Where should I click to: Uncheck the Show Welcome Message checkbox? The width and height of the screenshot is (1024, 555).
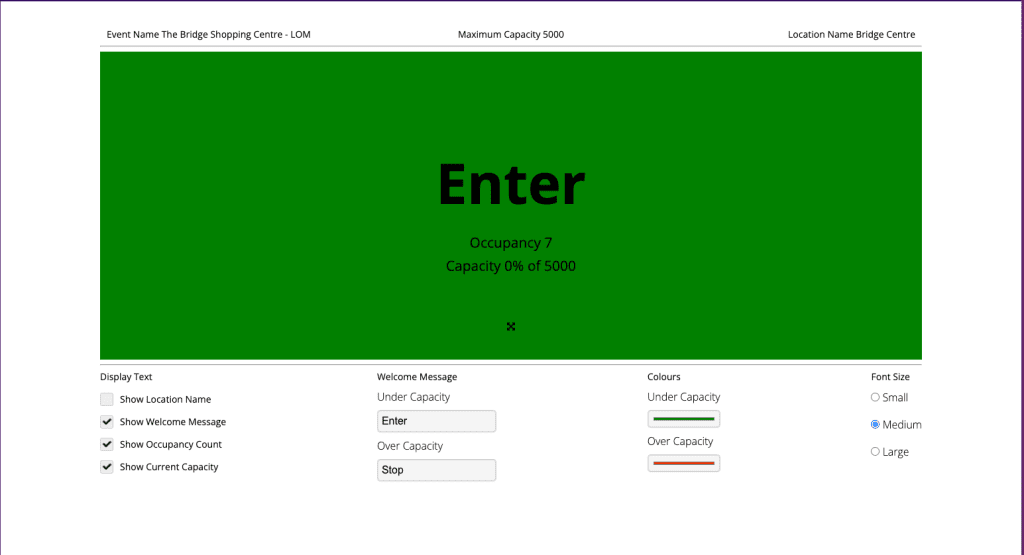(x=107, y=422)
